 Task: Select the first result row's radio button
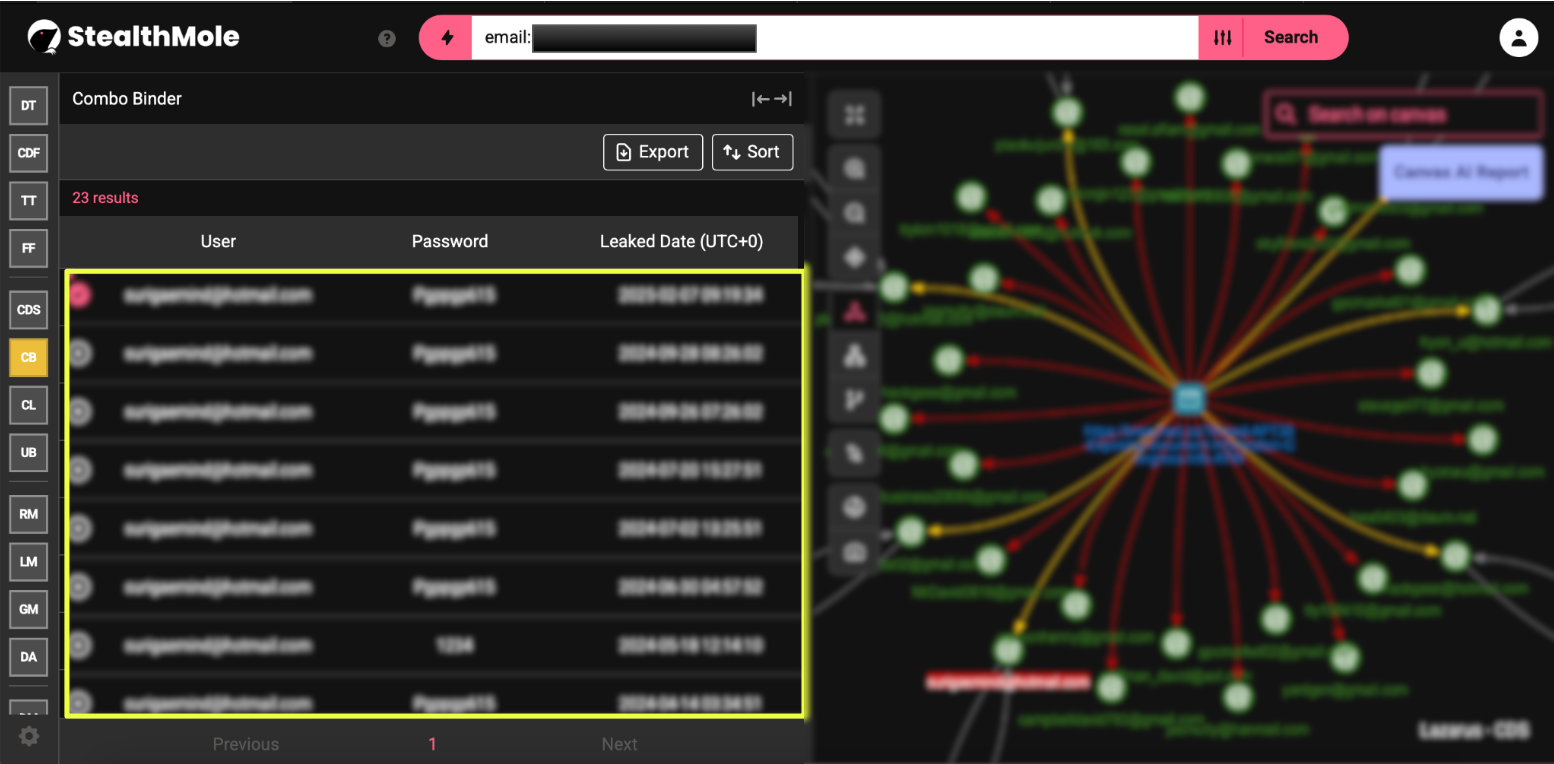click(79, 295)
